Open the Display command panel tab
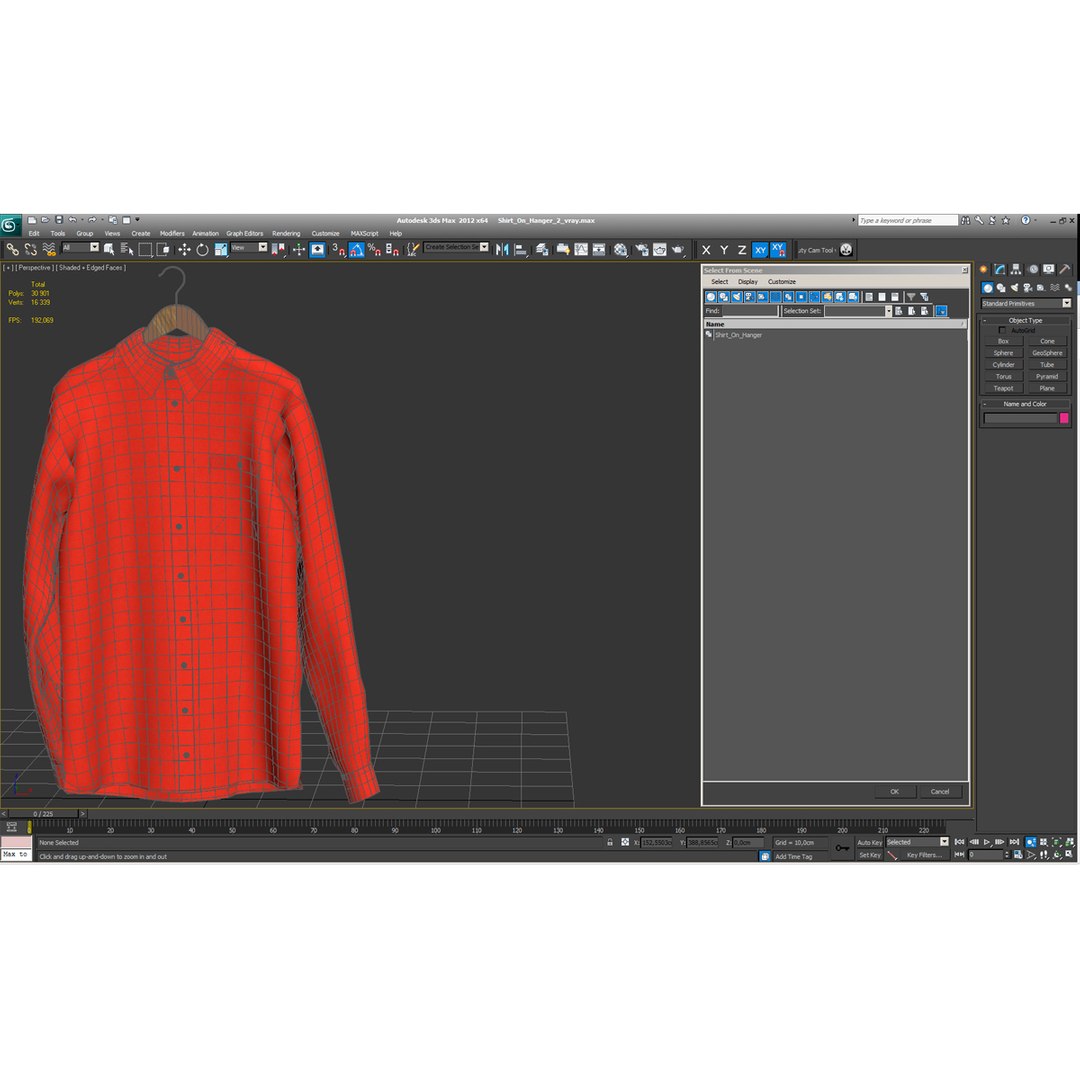 (x=1048, y=269)
